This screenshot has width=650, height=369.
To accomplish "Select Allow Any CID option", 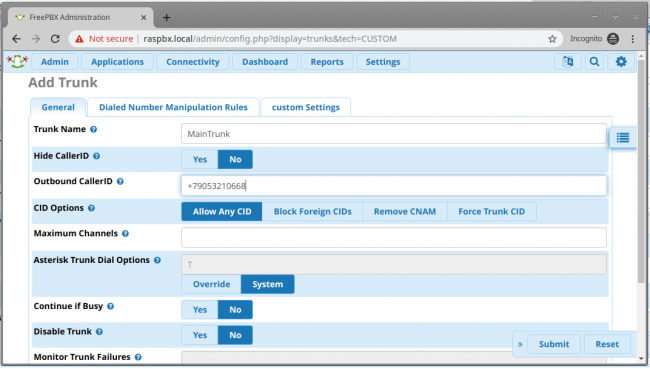I will [x=222, y=212].
